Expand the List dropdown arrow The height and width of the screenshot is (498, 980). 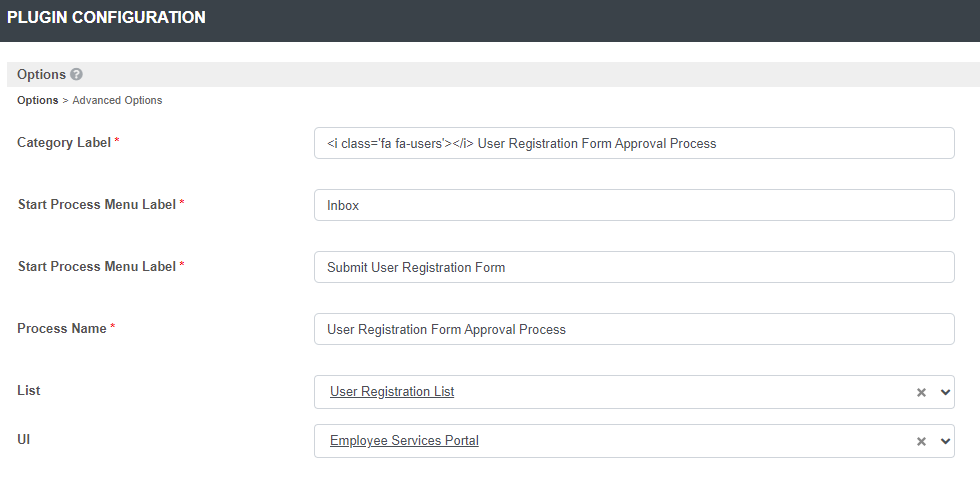[945, 393]
